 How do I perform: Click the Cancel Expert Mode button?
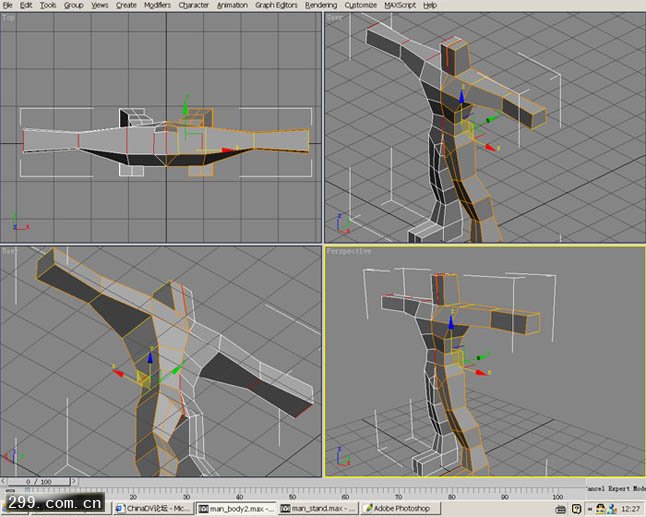(x=616, y=488)
